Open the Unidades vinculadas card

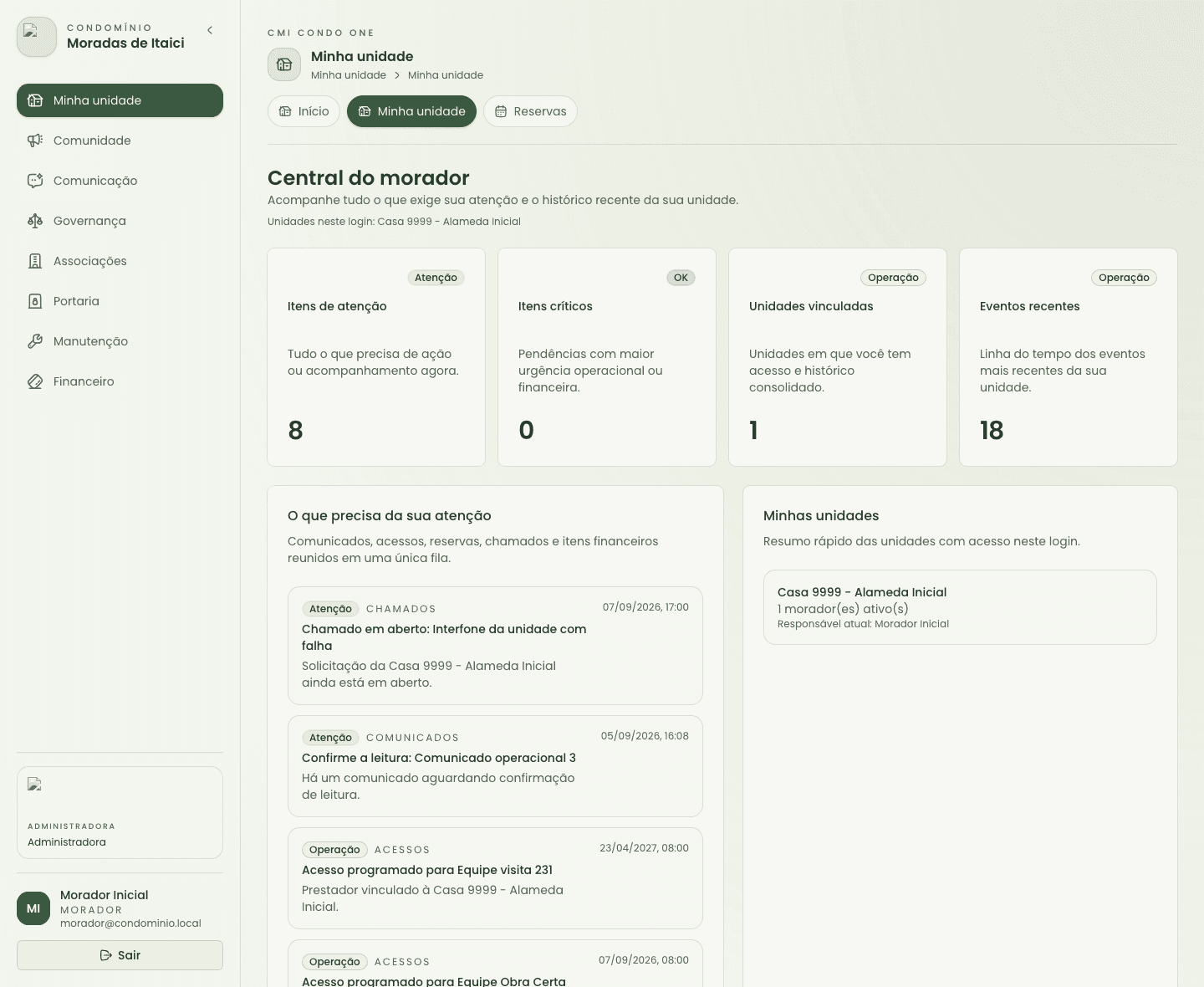pos(838,357)
